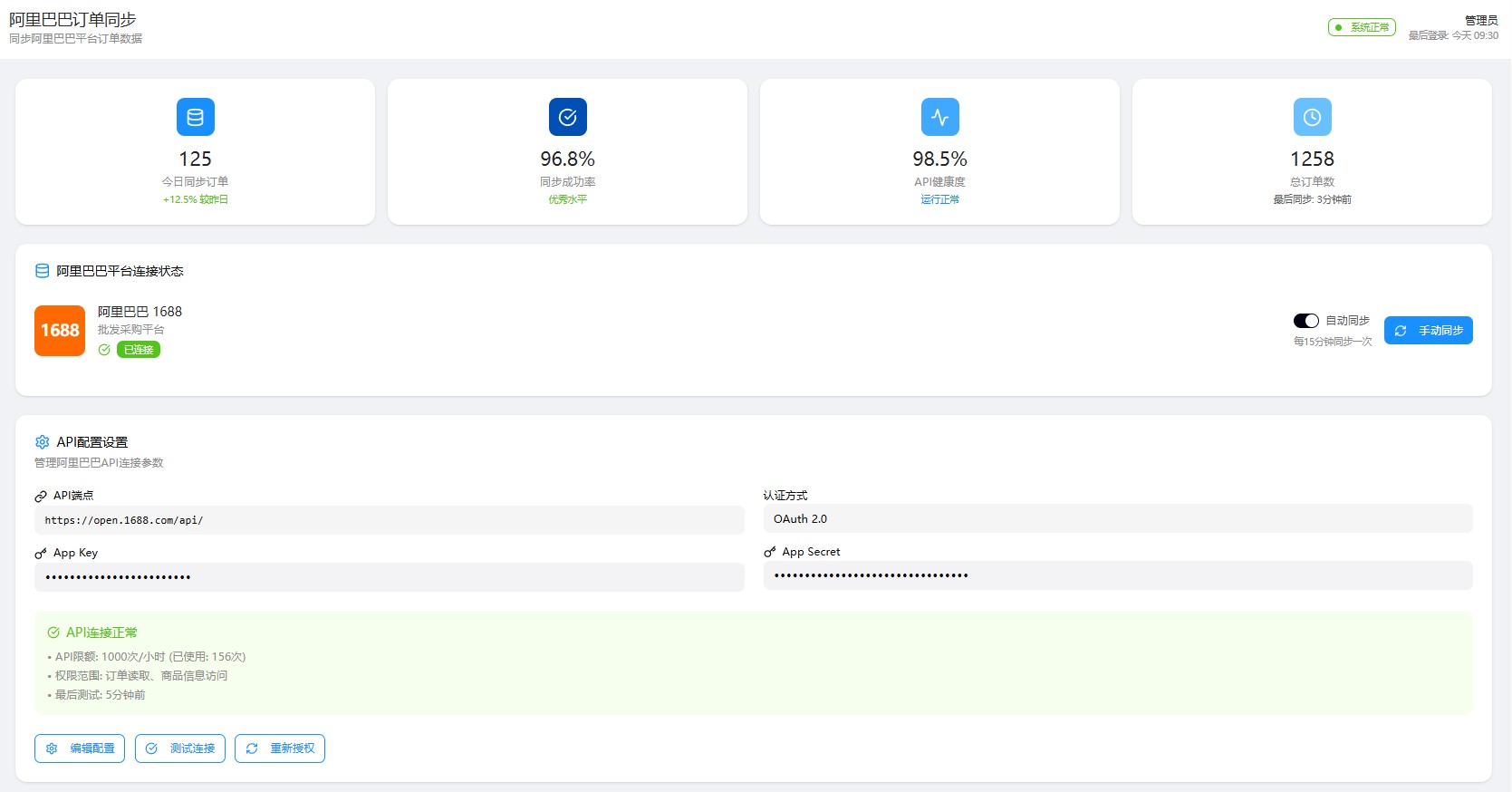
Task: Toggle the 自动同步 switch off
Action: point(1305,321)
